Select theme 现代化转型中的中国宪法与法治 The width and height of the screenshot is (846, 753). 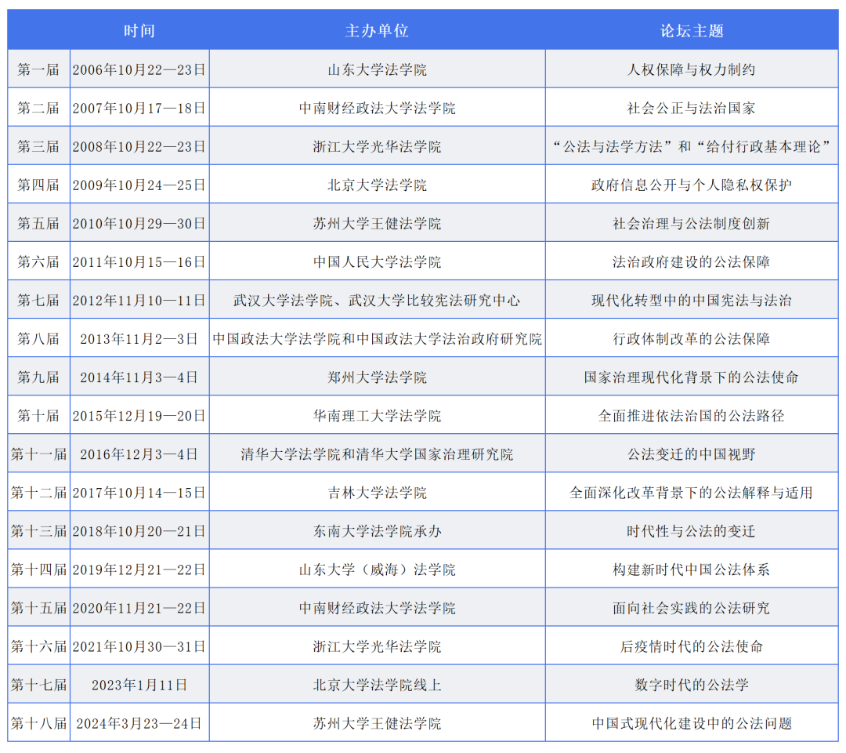tap(691, 300)
